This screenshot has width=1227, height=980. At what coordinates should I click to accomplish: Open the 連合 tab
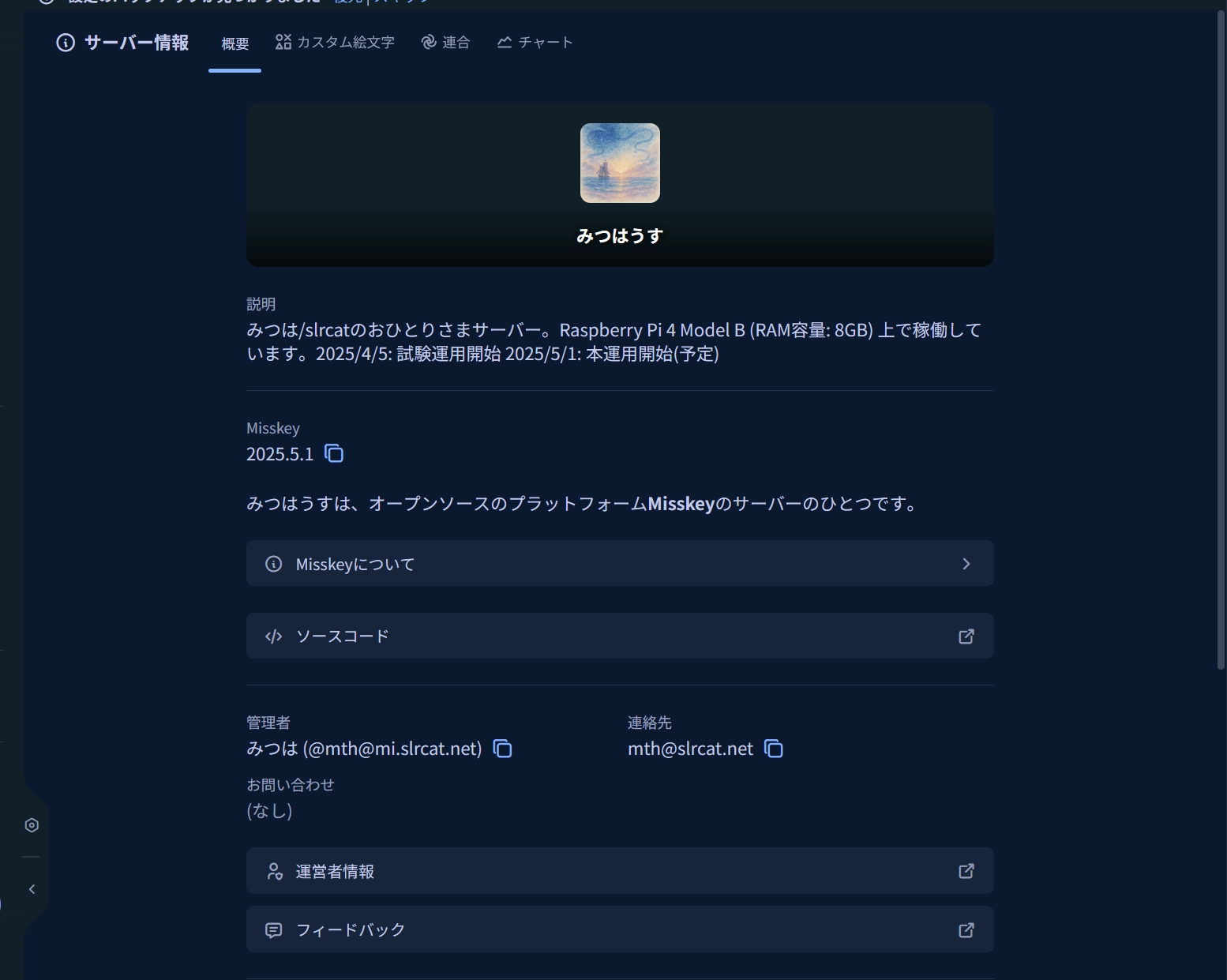coord(445,43)
